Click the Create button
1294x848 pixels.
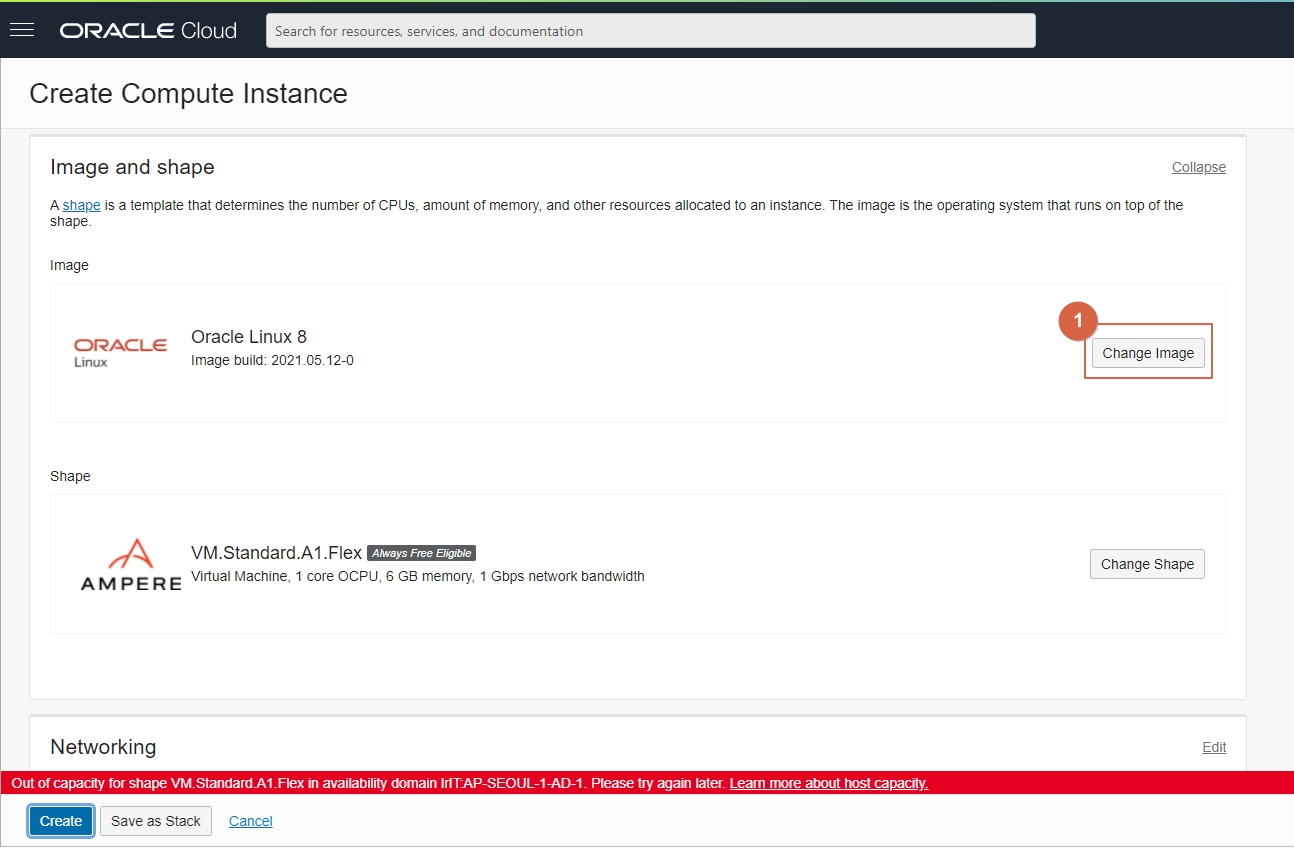click(61, 821)
